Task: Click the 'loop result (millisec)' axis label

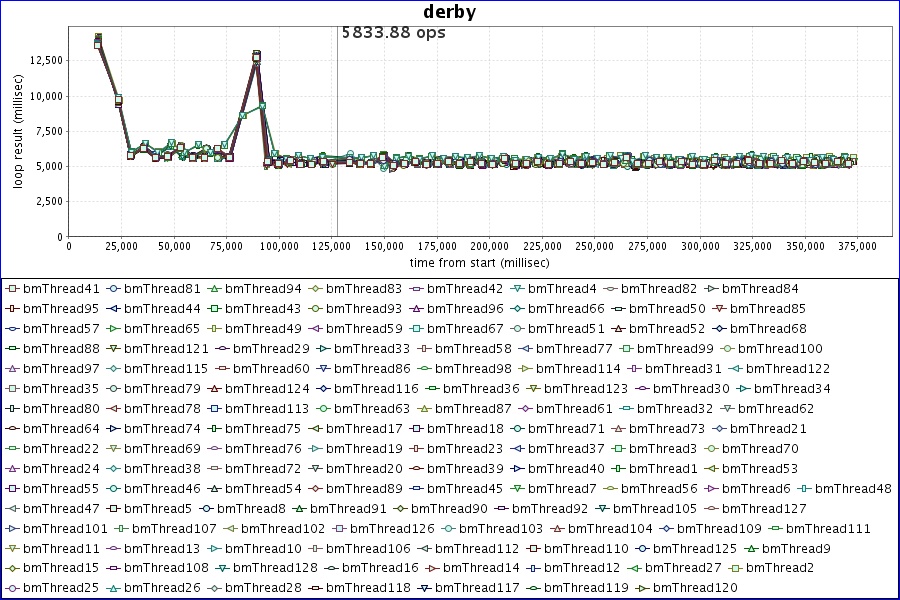Action: [18, 131]
